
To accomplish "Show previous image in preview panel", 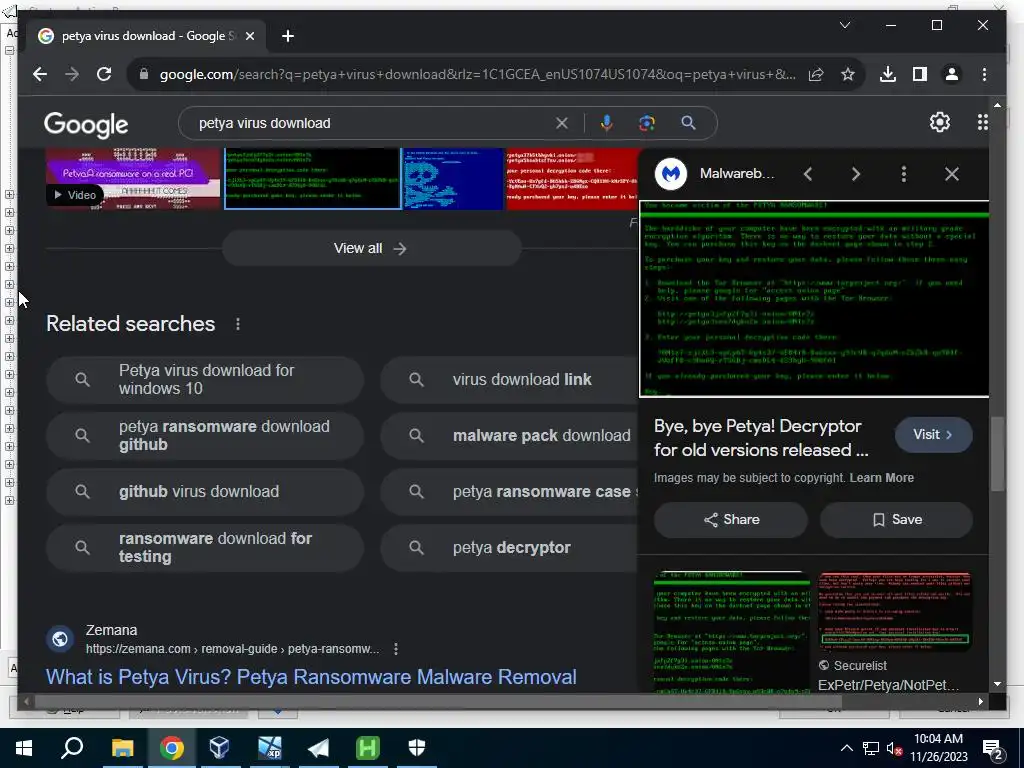I will click(x=808, y=174).
